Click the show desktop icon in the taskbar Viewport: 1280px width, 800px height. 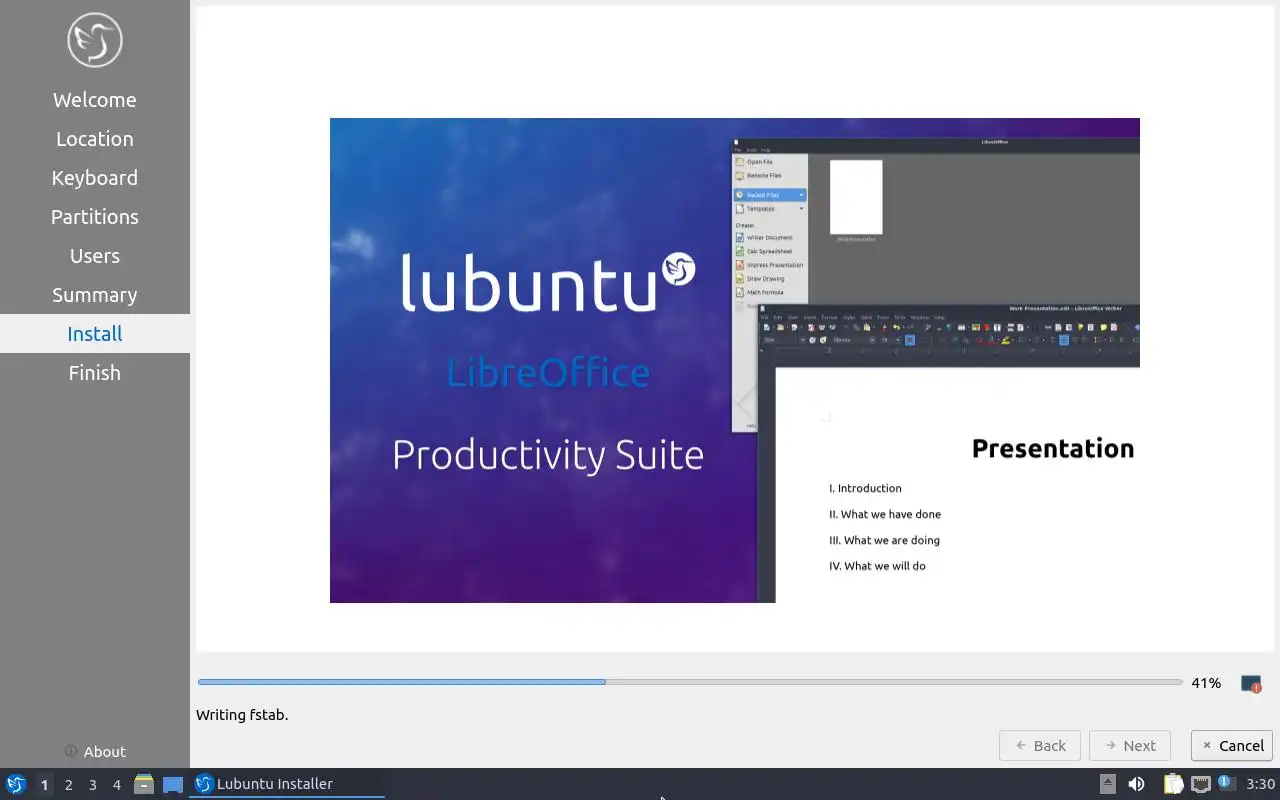(173, 785)
